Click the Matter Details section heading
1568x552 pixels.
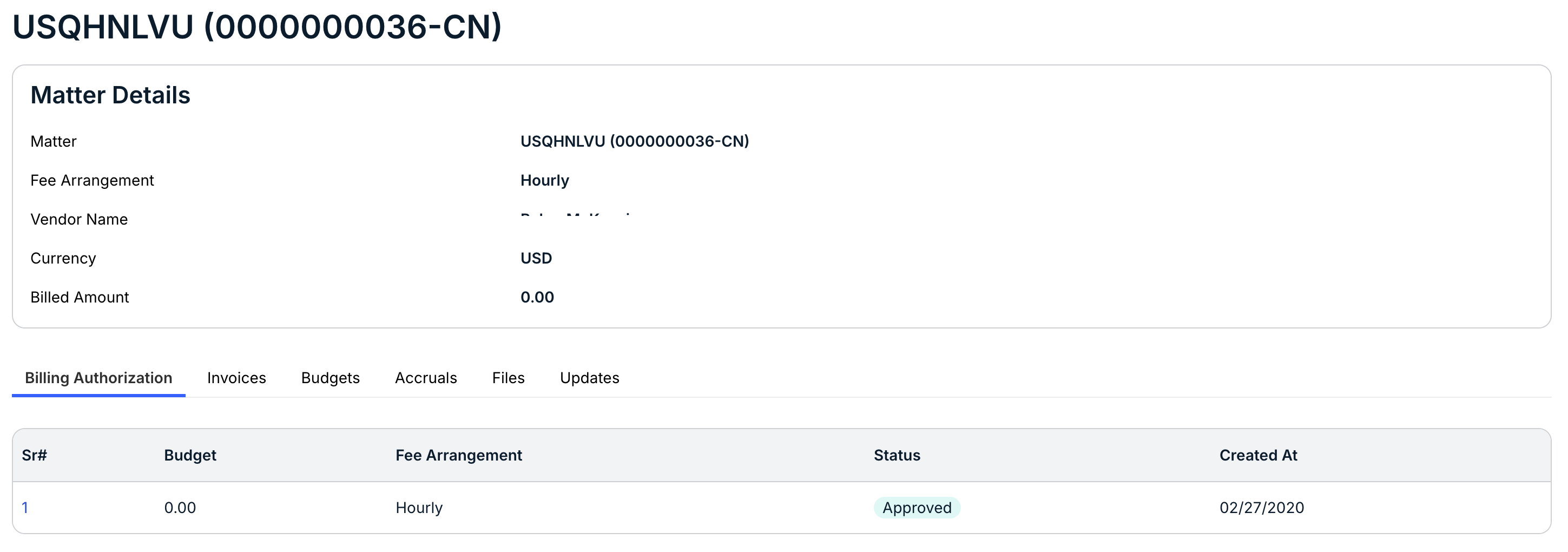click(110, 96)
